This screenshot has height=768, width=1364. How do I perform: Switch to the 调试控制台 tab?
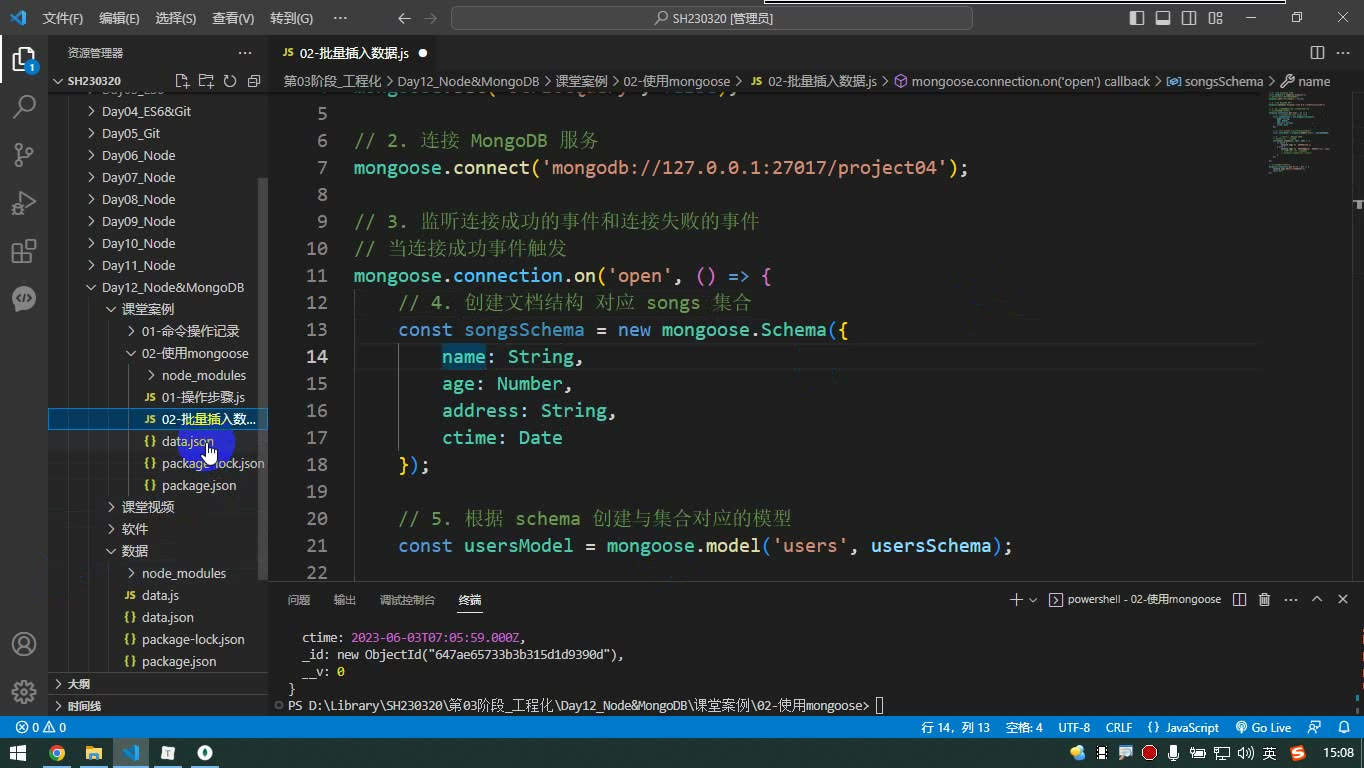407,600
